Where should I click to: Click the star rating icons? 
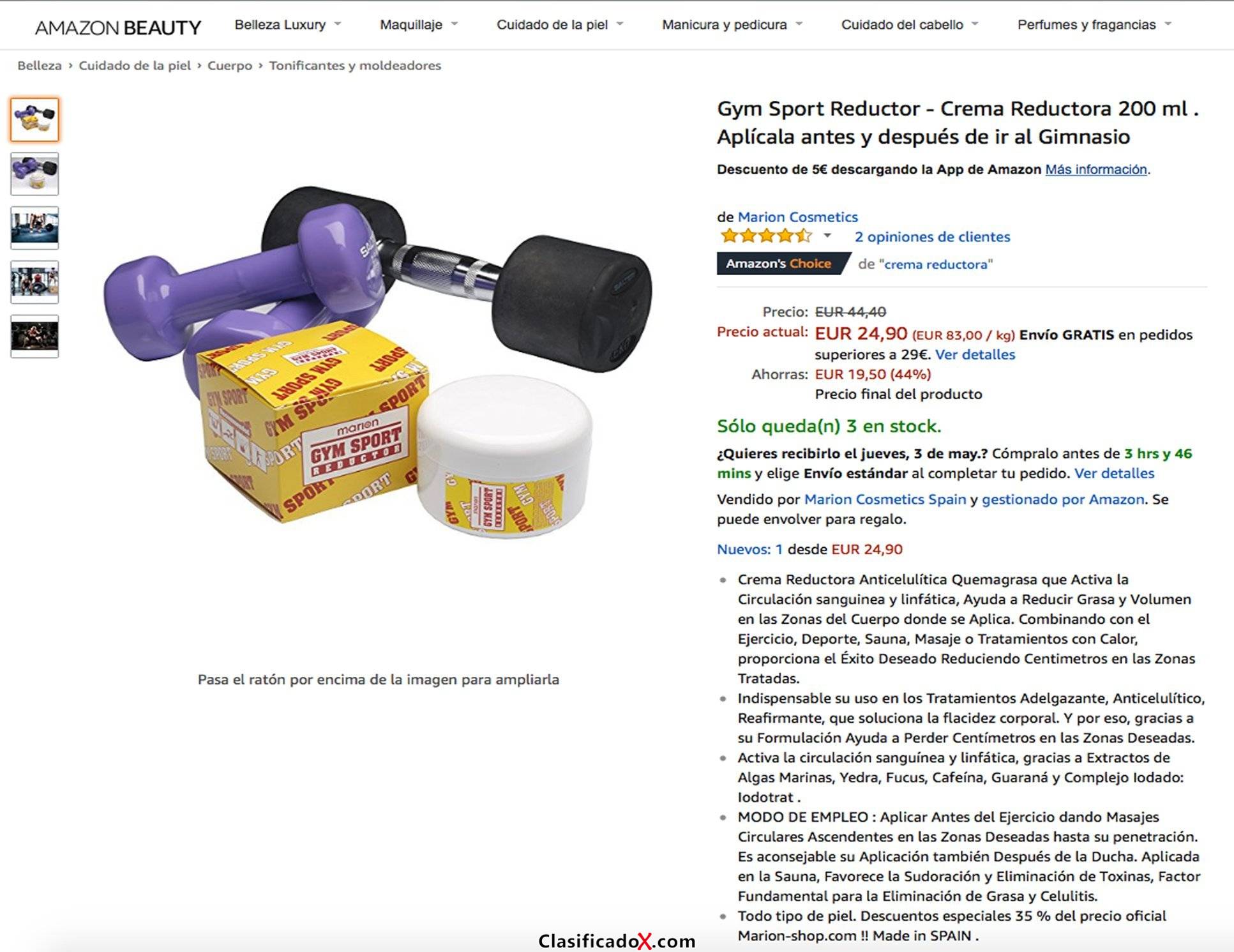coord(766,236)
